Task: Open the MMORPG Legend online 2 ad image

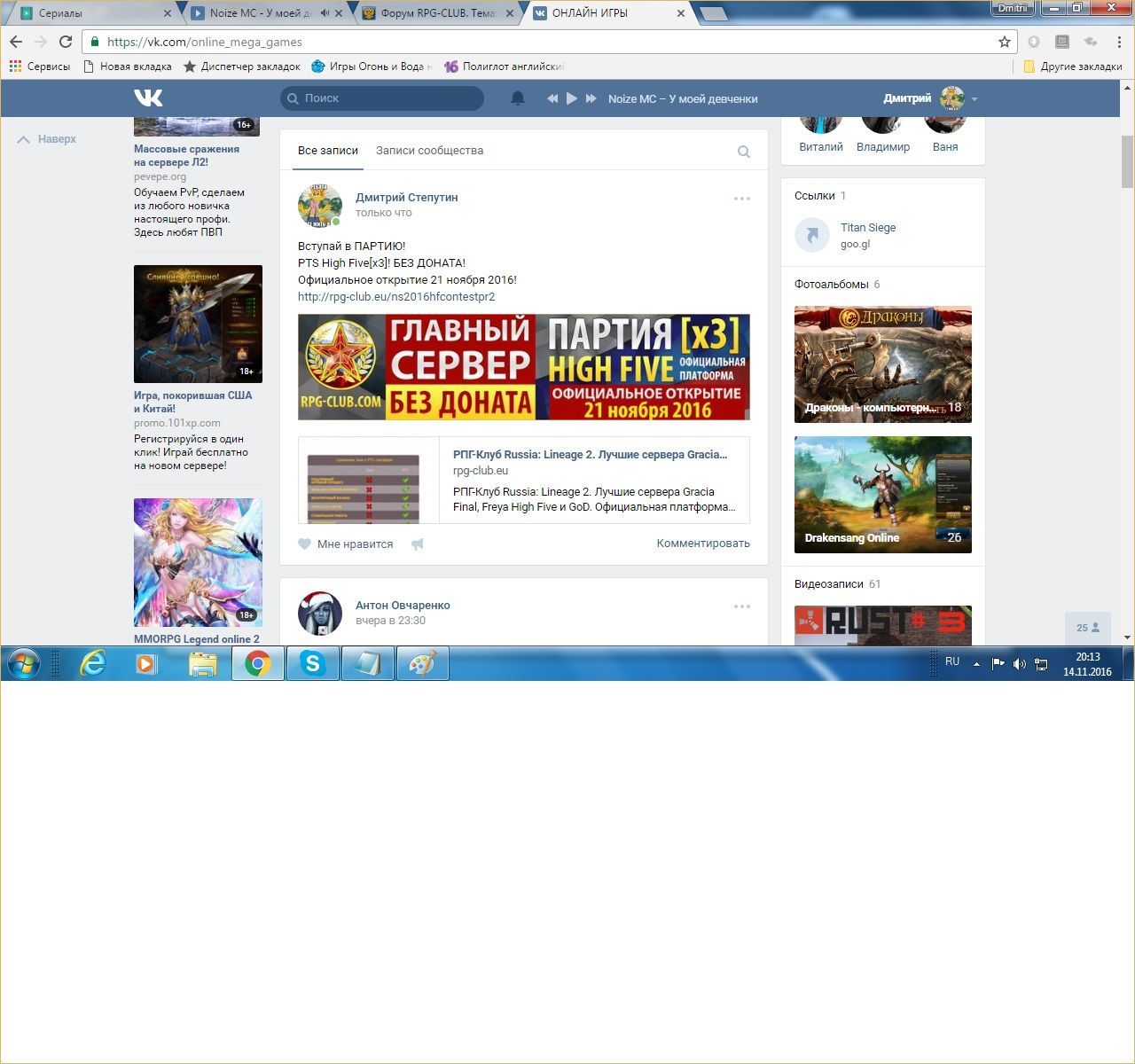Action: 198,562
